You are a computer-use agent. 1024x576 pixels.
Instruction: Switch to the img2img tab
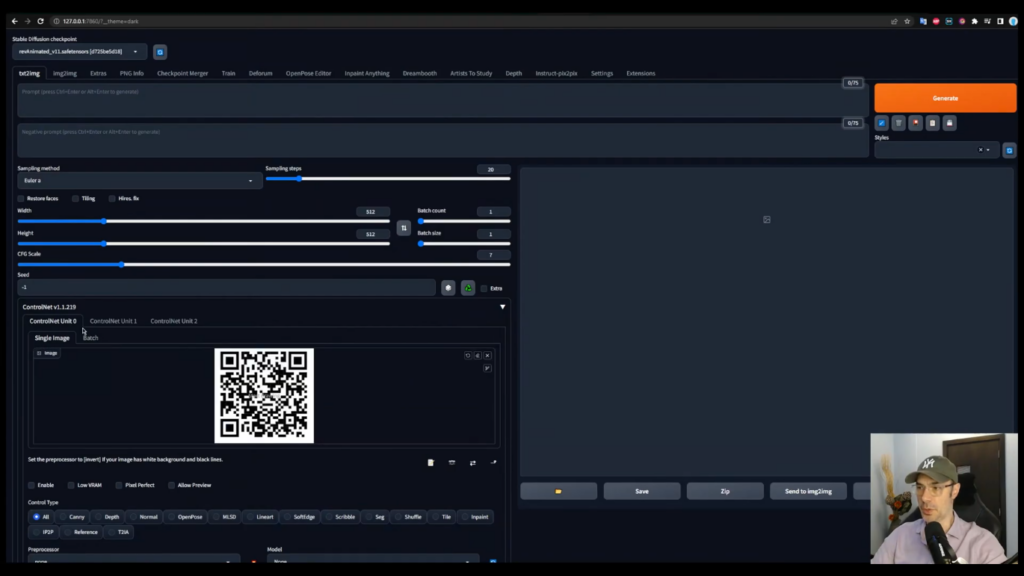click(65, 73)
